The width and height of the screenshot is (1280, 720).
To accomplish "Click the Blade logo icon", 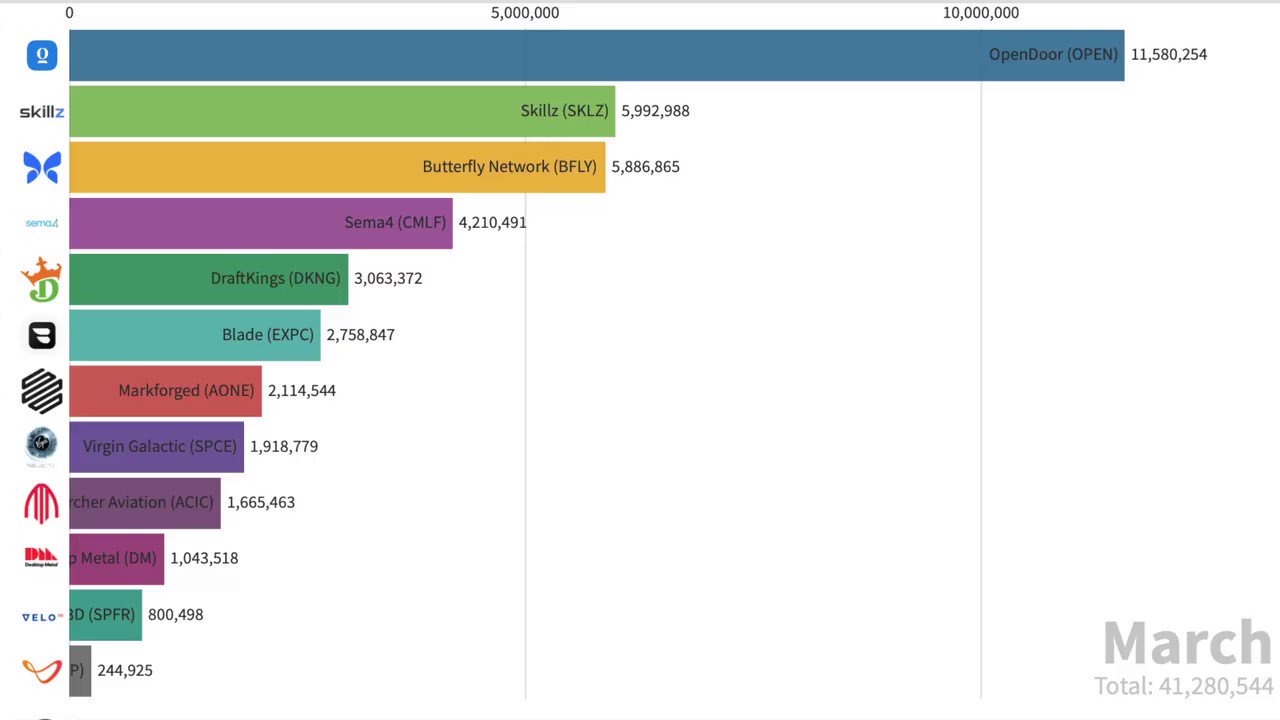I will coord(42,335).
